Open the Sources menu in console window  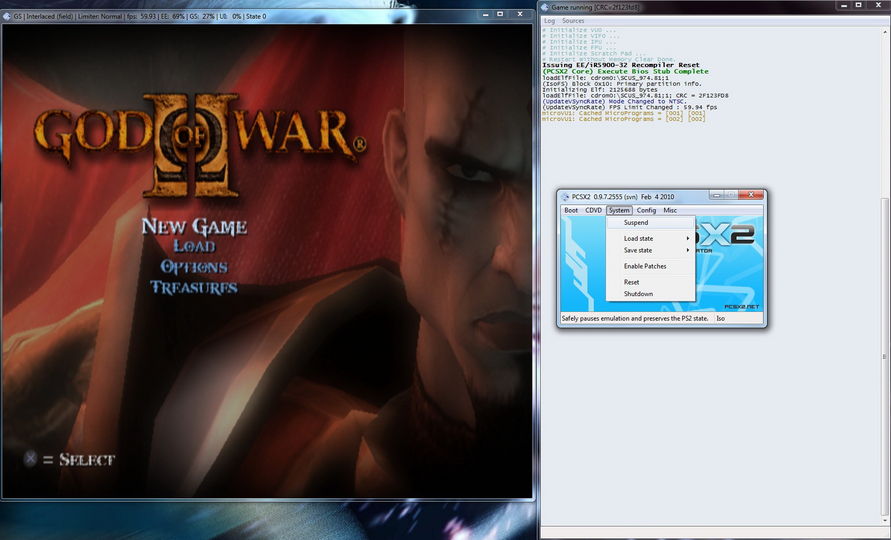tap(573, 21)
